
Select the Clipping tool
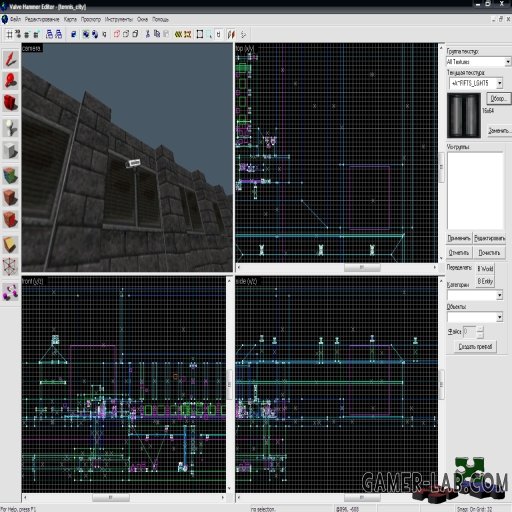11,244
